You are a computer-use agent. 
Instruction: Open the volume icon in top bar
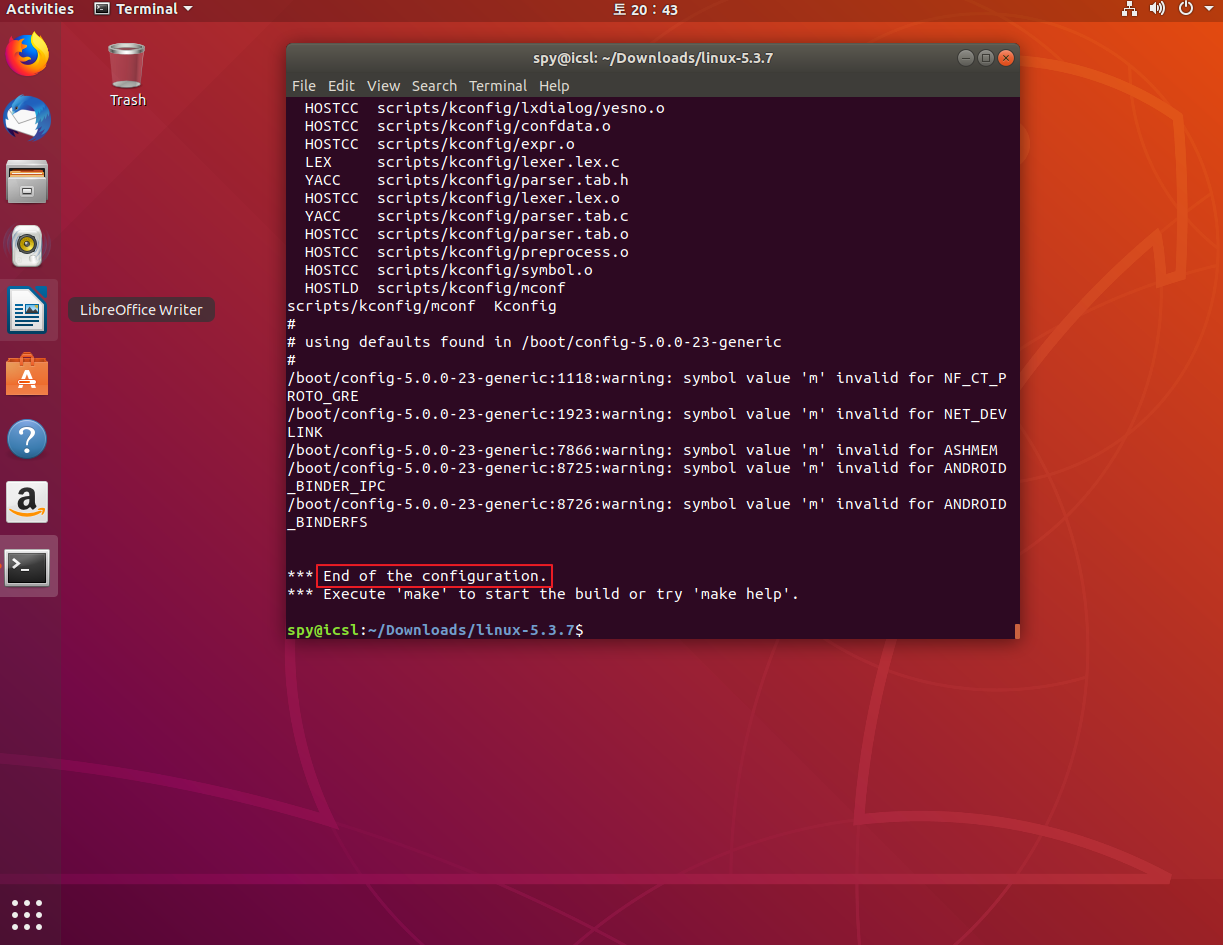pyautogui.click(x=1157, y=9)
